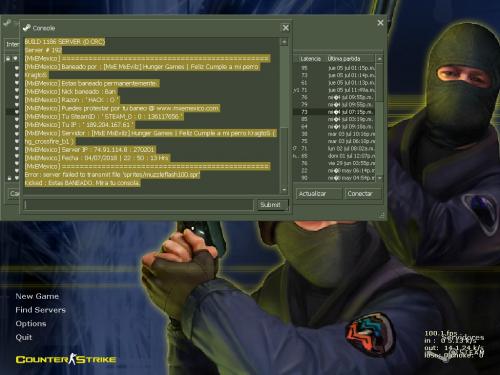Click the Actualizar button

(x=319, y=194)
